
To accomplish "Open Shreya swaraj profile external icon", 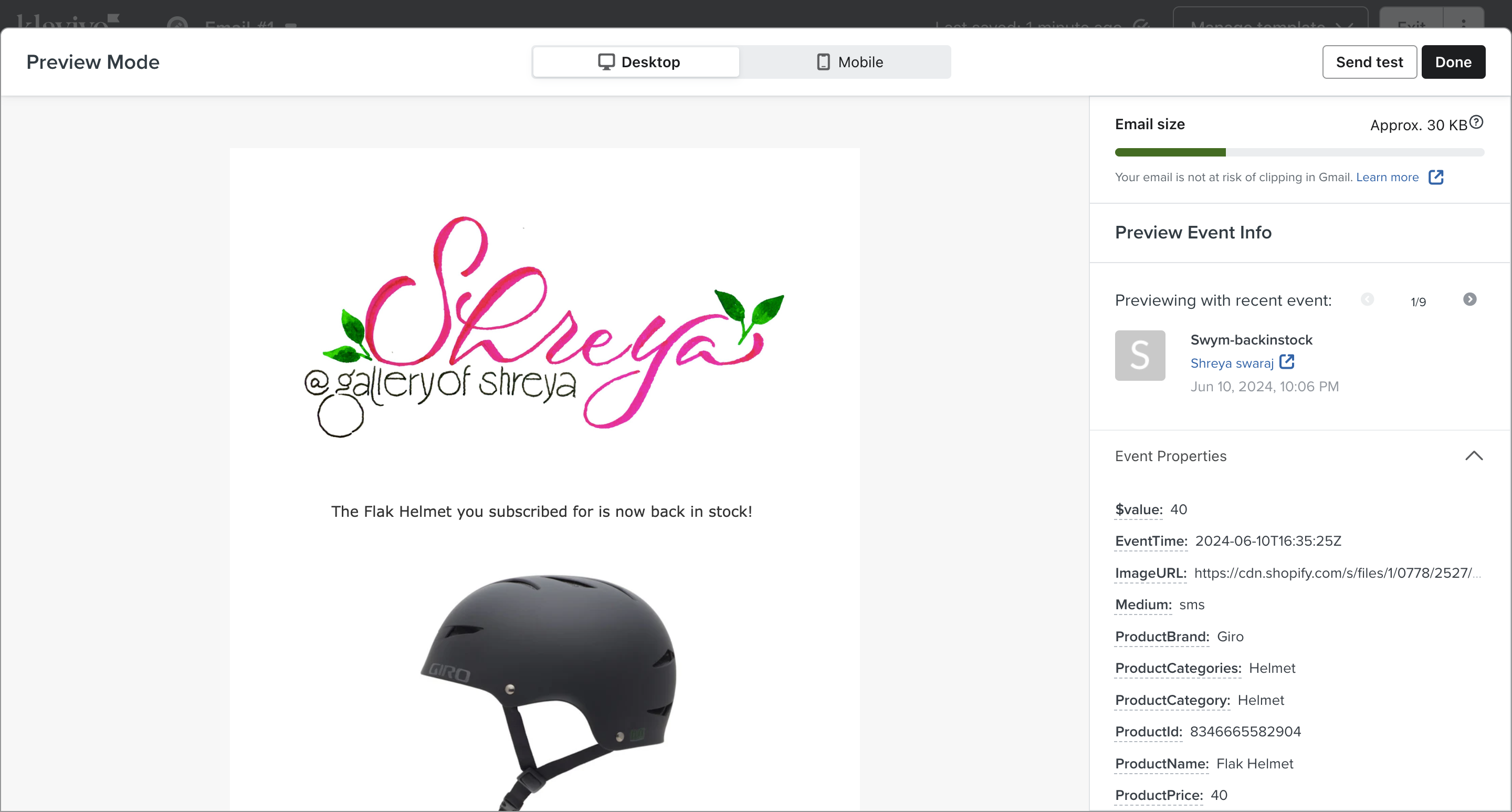I will tap(1287, 362).
